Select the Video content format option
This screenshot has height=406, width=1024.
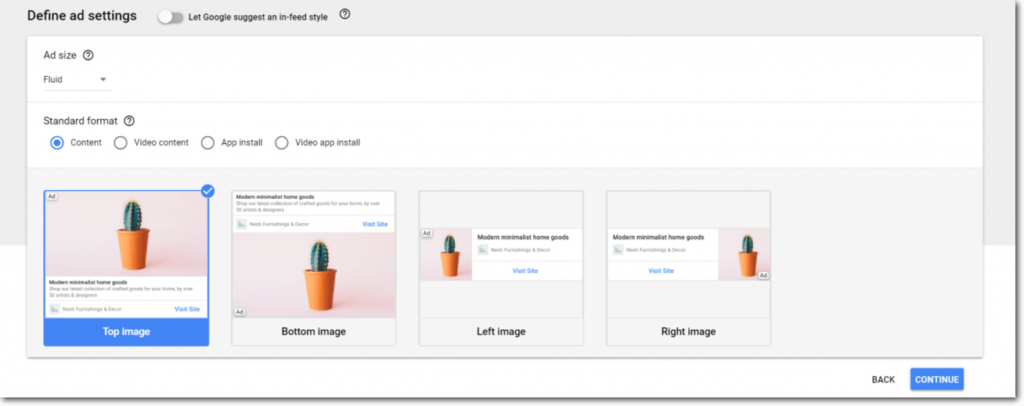tap(121, 143)
